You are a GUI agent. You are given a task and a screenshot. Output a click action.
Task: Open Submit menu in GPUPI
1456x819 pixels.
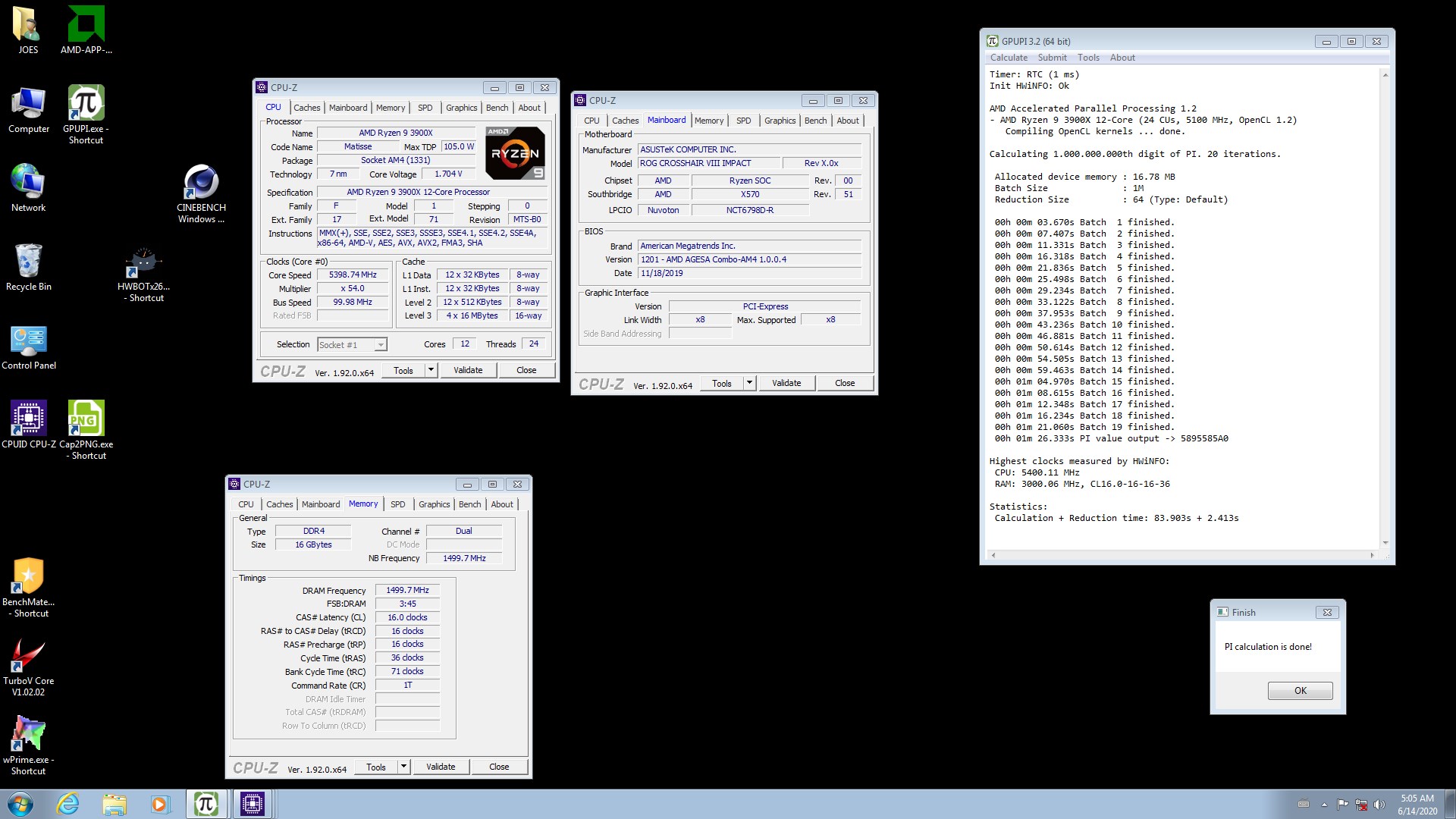coord(1052,58)
